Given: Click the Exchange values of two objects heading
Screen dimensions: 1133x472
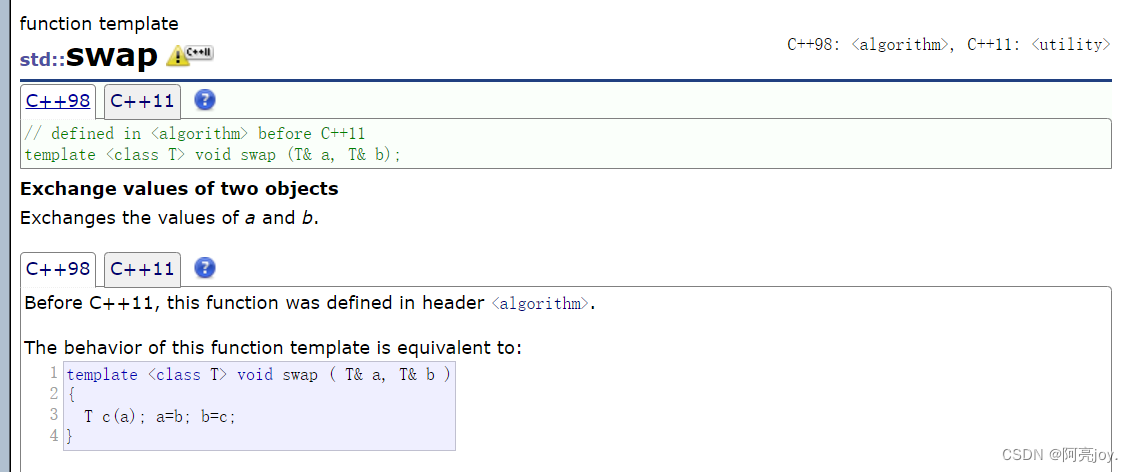Looking at the screenshot, I should pyautogui.click(x=179, y=189).
